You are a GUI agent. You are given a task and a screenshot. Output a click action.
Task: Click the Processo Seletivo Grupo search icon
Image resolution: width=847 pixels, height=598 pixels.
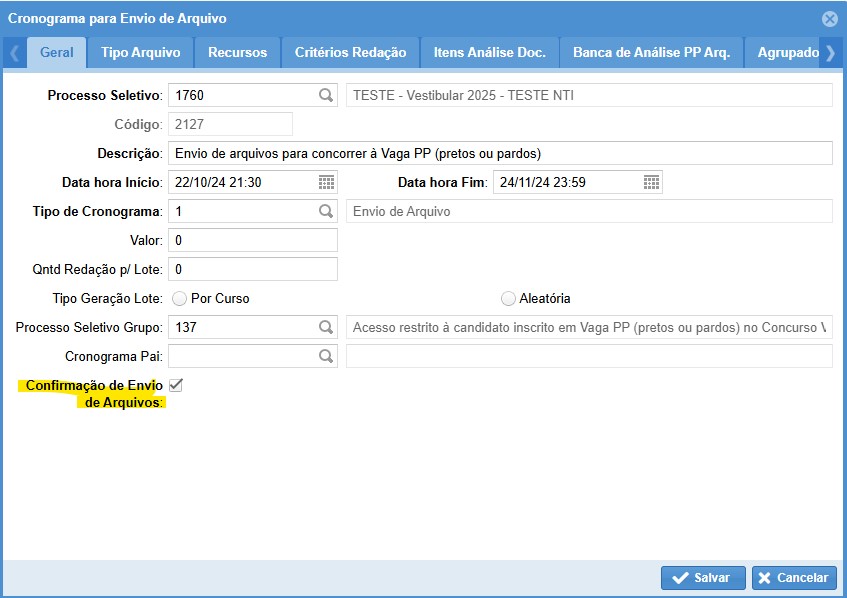click(x=325, y=327)
